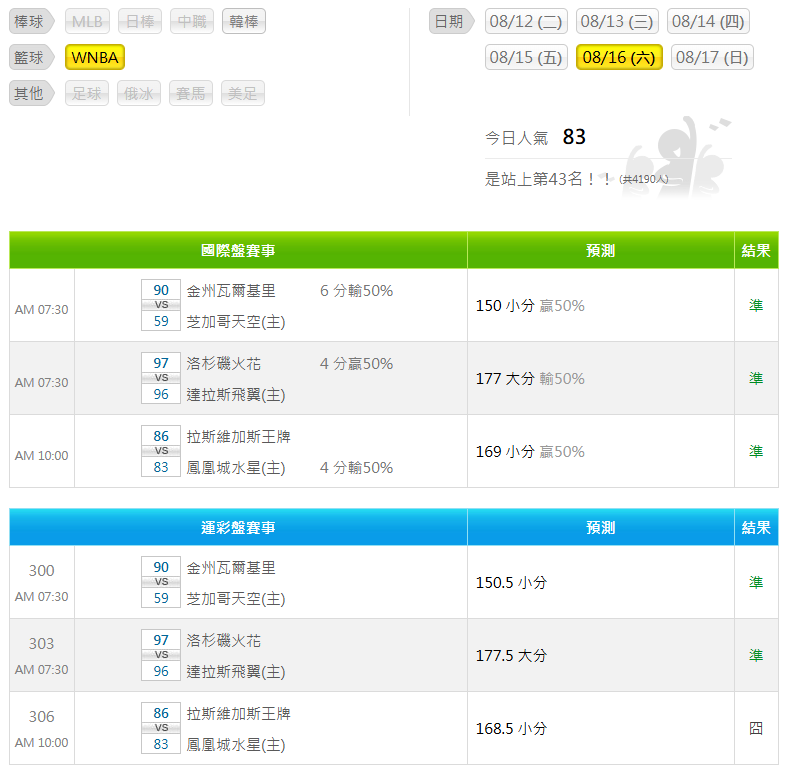Click the 運彩盤賽事 table header

coord(238,527)
